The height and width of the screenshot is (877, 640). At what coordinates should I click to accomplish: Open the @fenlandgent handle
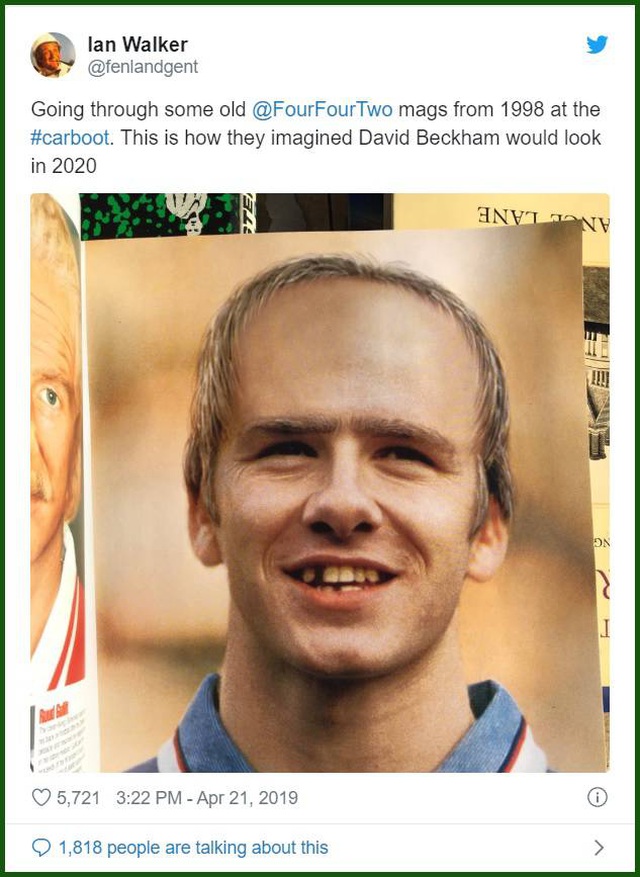(143, 67)
